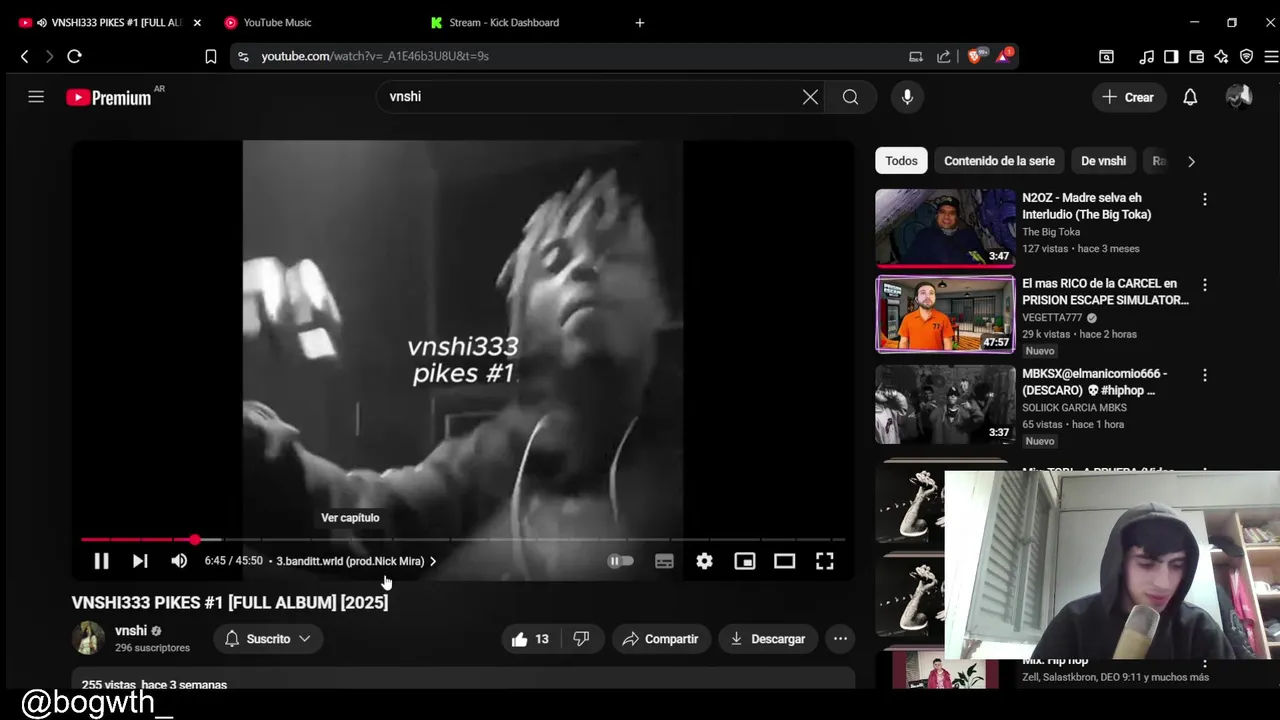
Task: Open options for MBKSX DESCARO video
Action: click(1205, 375)
